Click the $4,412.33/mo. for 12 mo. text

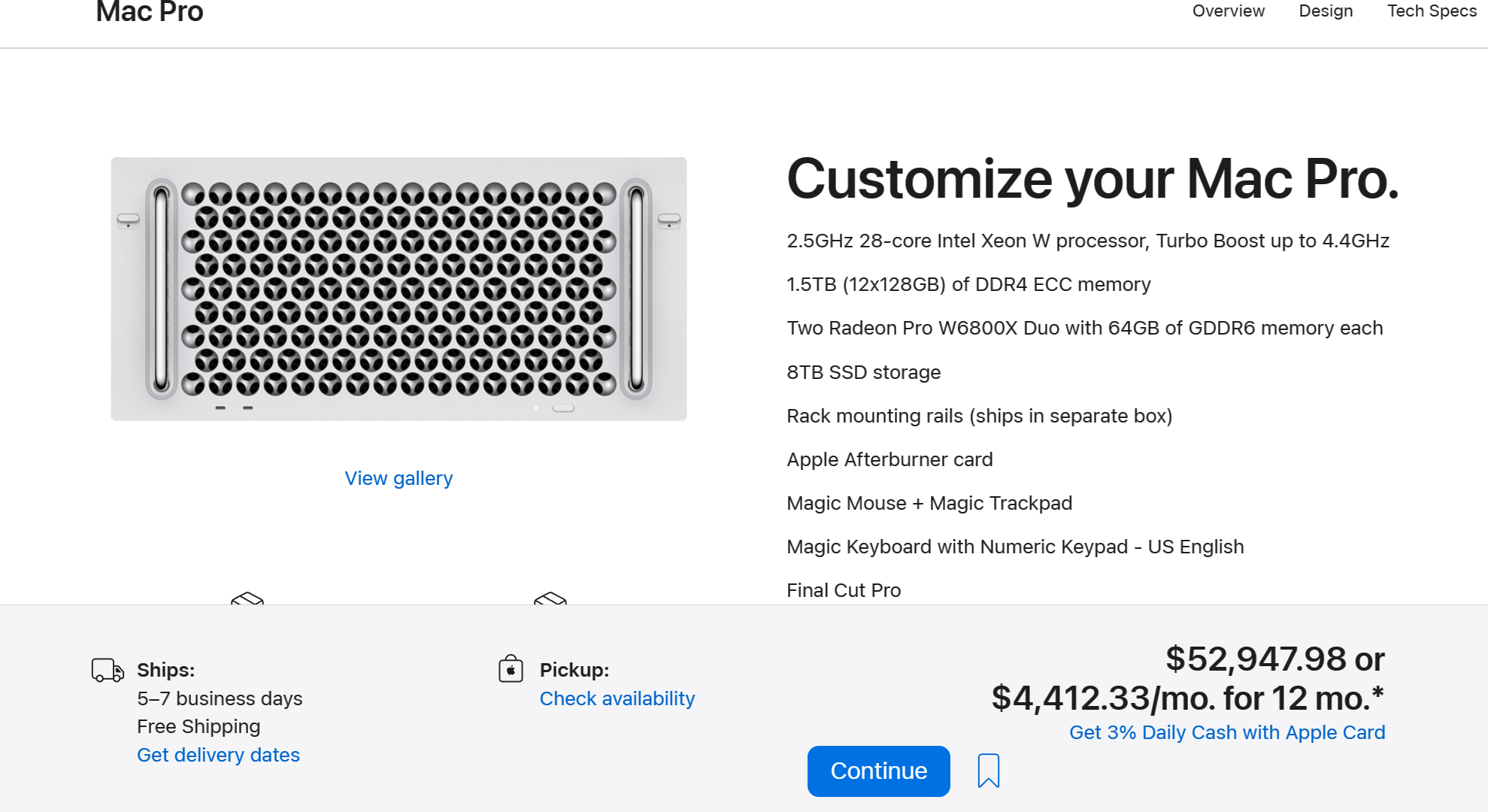pos(1188,698)
